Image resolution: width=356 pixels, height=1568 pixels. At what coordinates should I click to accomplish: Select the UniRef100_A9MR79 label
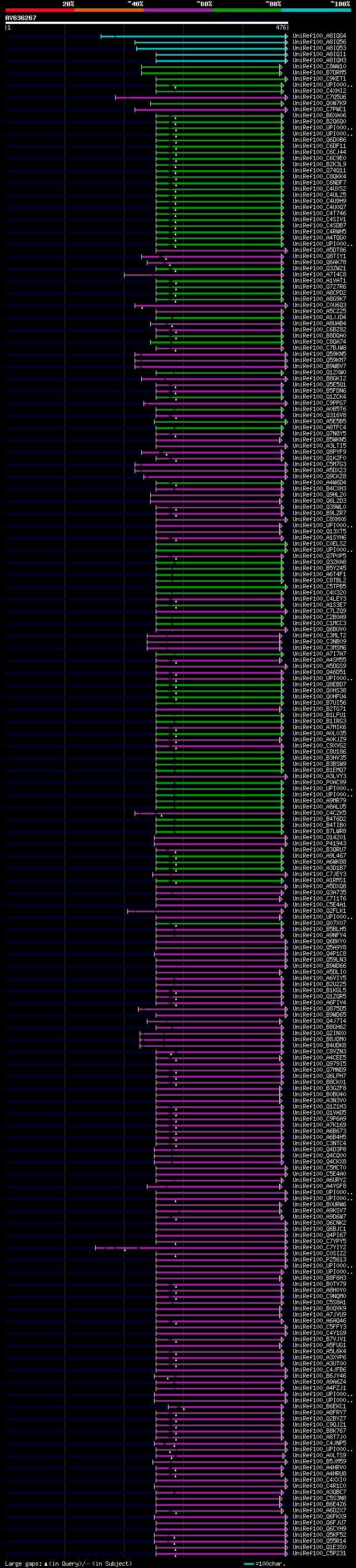[x=319, y=800]
